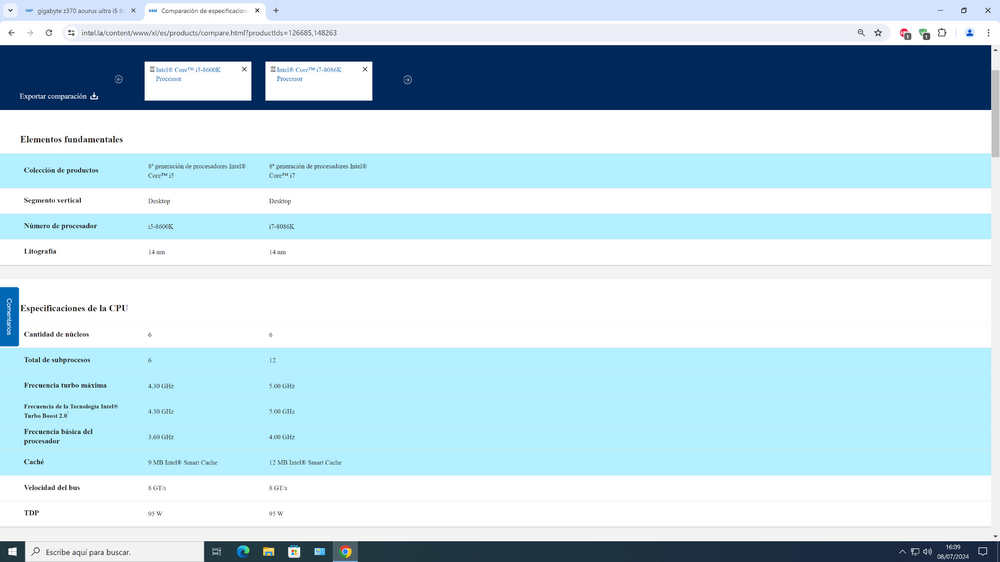Select the Frecuencia turbo máxima label
Image resolution: width=1000 pixels, height=562 pixels.
click(65, 385)
